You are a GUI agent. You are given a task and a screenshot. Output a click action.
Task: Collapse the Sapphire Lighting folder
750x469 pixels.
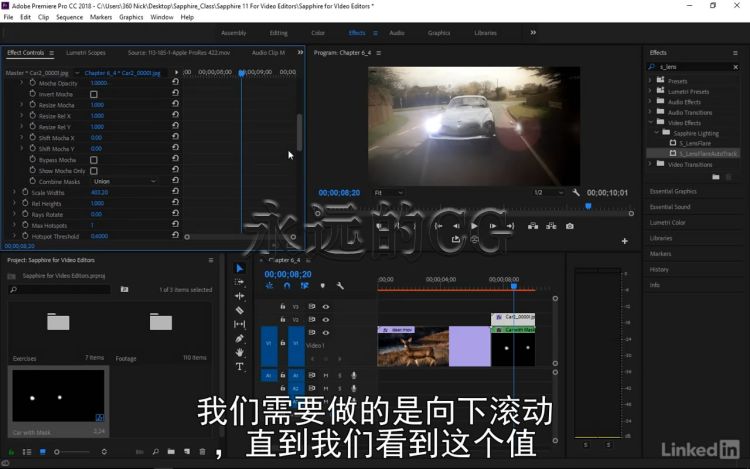[x=657, y=133]
